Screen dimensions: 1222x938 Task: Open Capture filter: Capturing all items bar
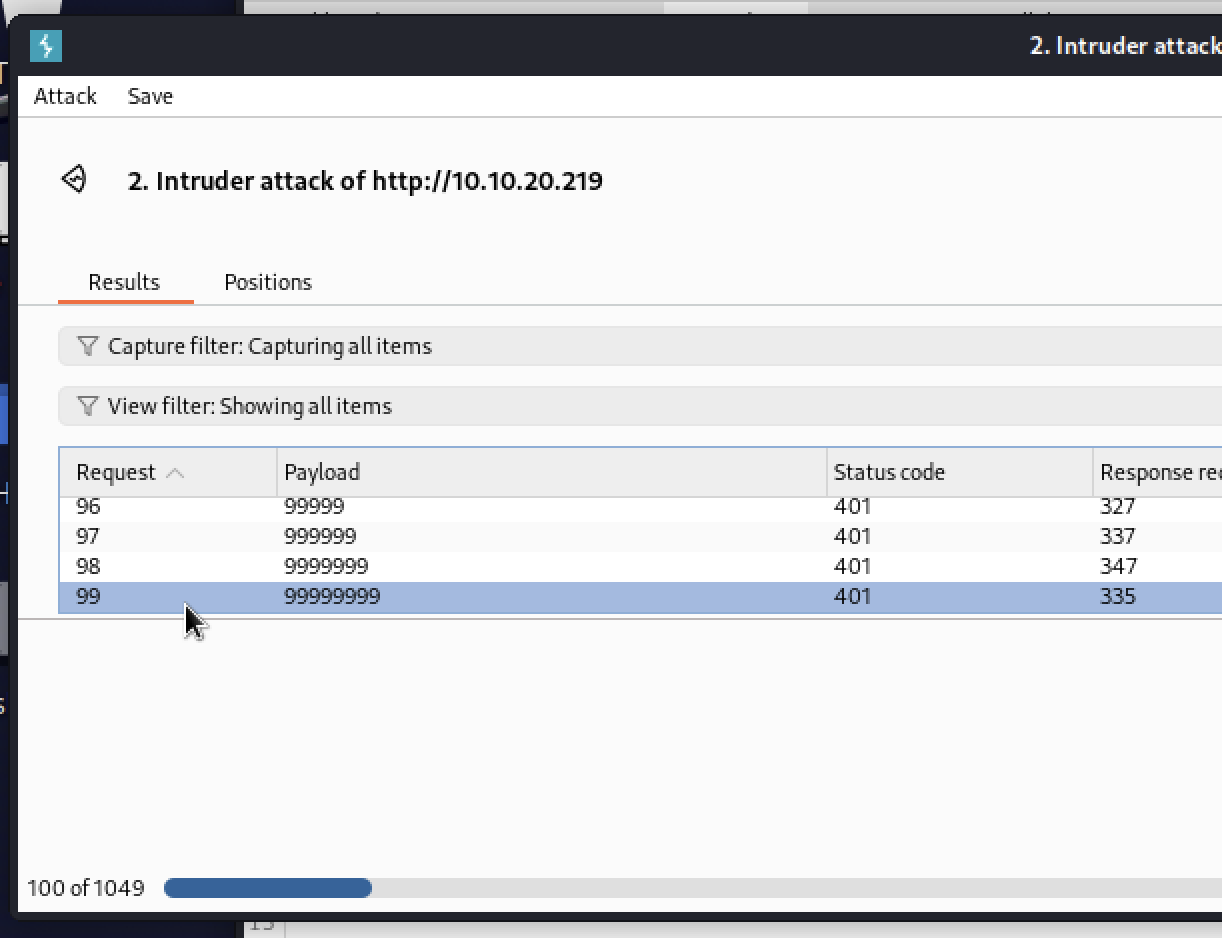click(640, 346)
